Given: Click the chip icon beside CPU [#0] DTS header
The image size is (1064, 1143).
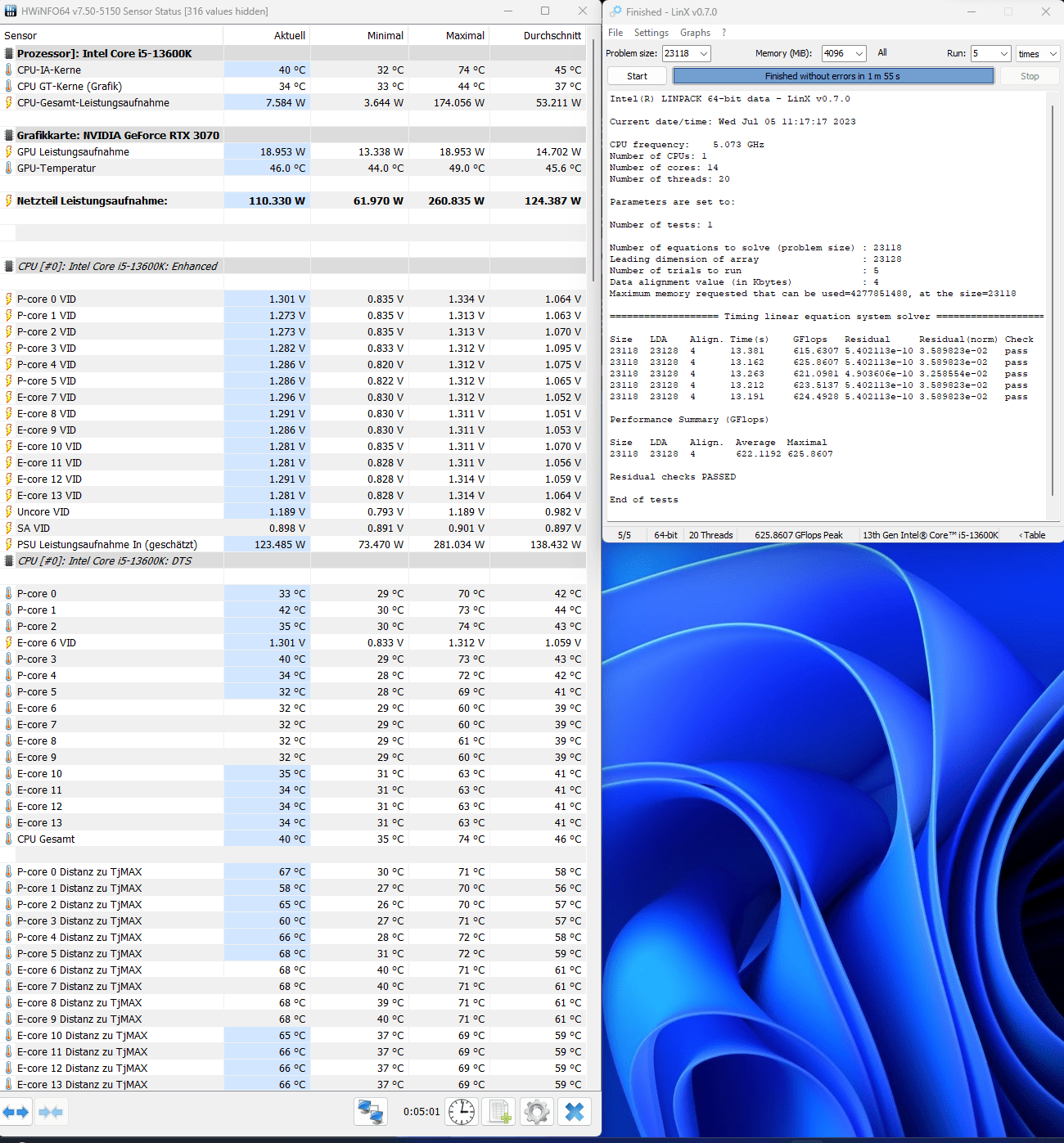Looking at the screenshot, I should tap(9, 560).
